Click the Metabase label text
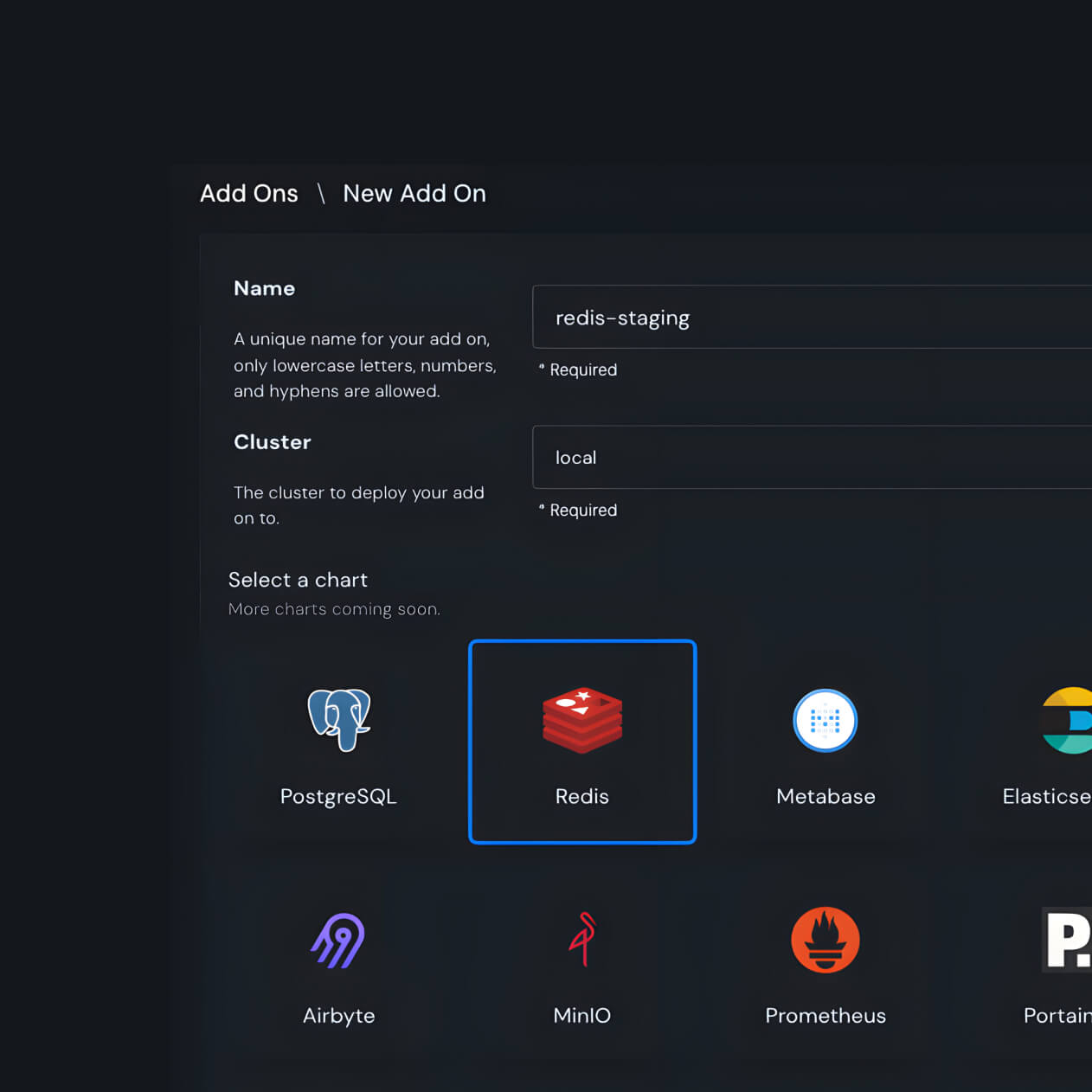Image resolution: width=1092 pixels, height=1092 pixels. (825, 796)
